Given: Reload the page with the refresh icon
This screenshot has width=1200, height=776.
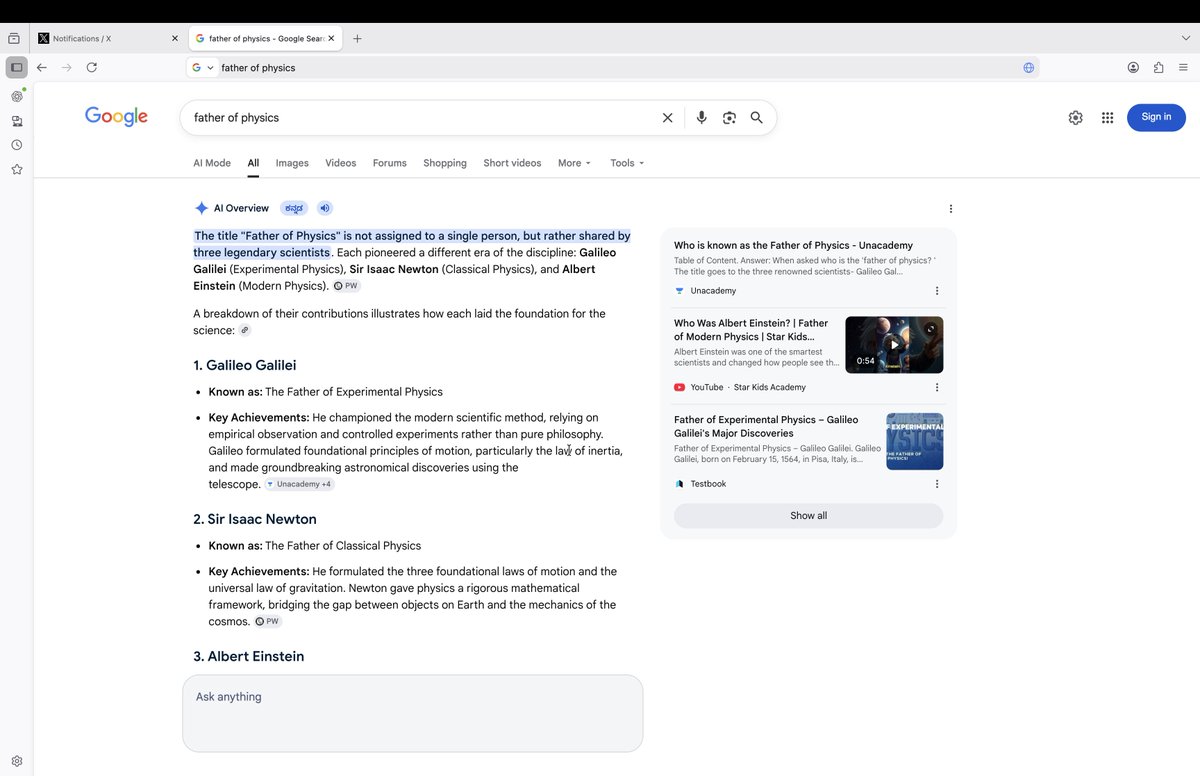Looking at the screenshot, I should point(92,67).
